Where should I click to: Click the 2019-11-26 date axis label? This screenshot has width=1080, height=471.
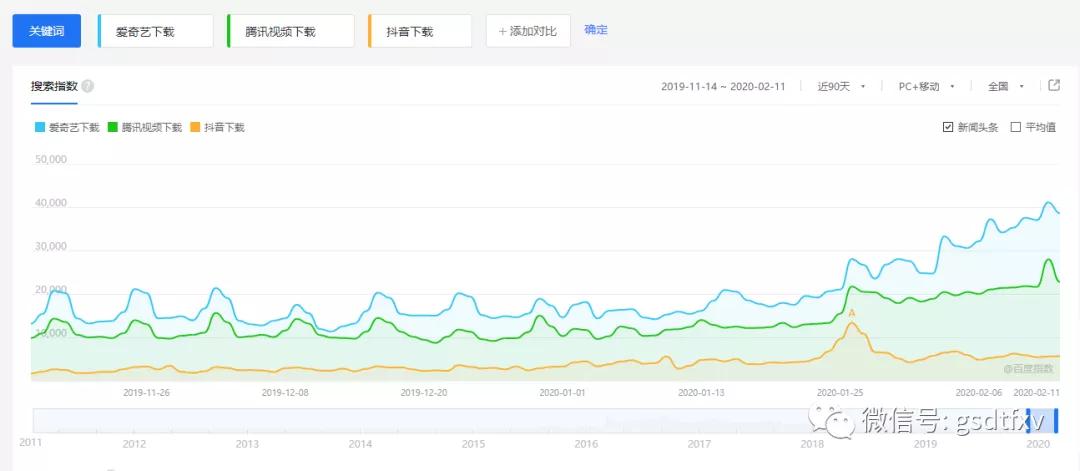(146, 392)
